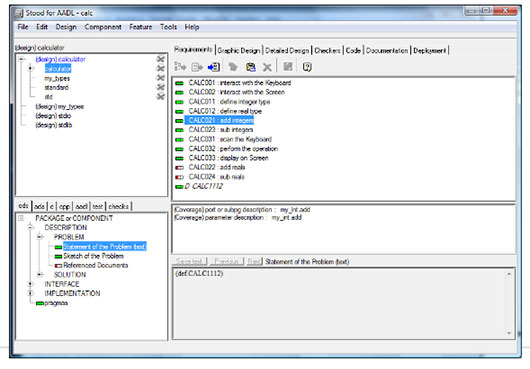
Task: Select 'CALC033 : display on Screen' row
Action: (228, 158)
